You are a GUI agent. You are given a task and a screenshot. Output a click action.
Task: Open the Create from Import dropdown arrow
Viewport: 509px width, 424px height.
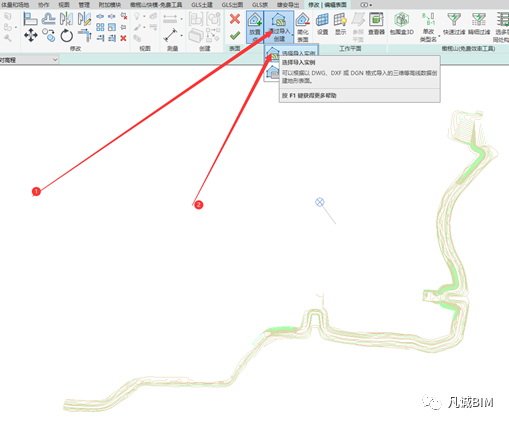pyautogui.click(x=292, y=35)
